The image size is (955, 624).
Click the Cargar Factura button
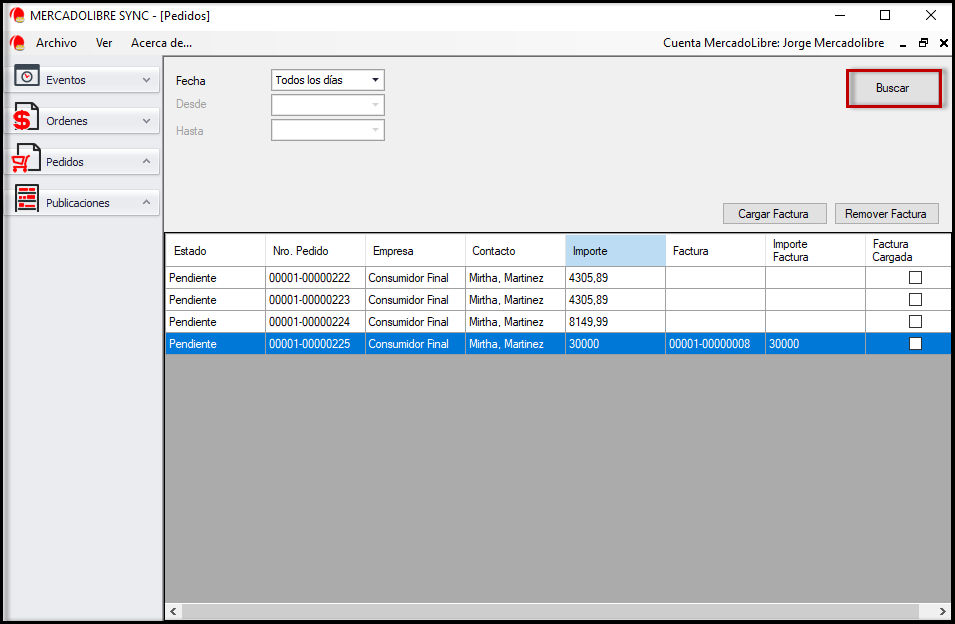pos(774,214)
